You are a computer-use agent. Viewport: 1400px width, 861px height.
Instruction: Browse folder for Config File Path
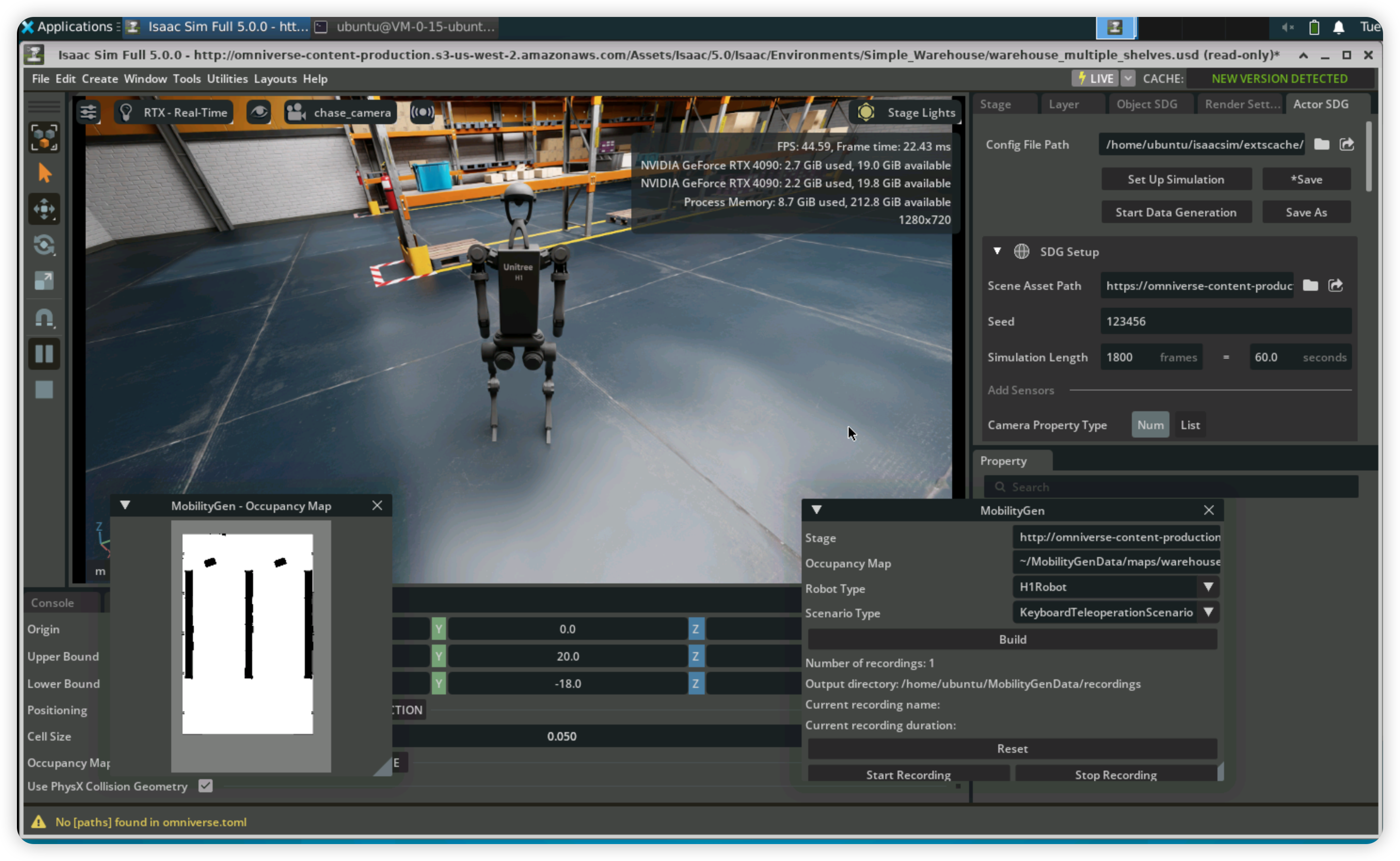coord(1321,144)
